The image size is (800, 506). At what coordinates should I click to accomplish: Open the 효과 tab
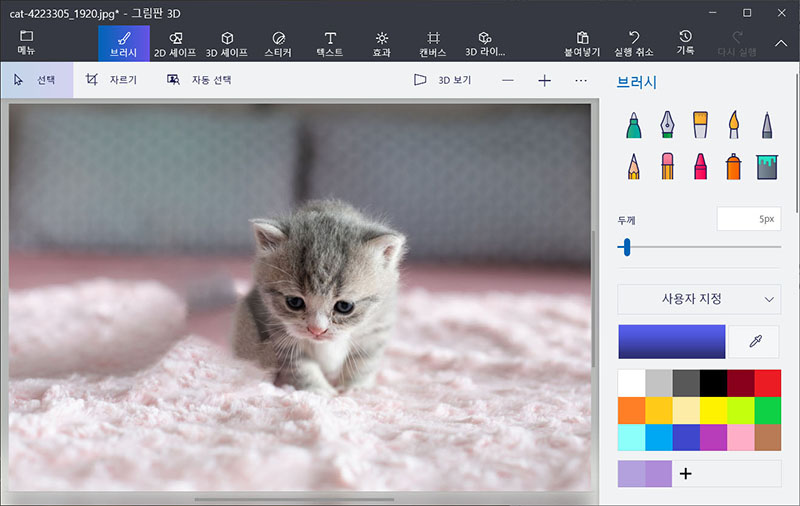pyautogui.click(x=381, y=43)
